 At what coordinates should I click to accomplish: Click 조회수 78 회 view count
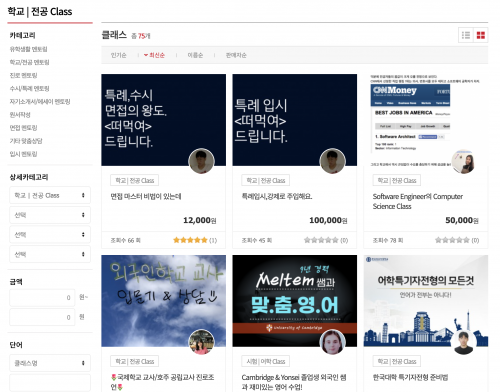click(388, 240)
